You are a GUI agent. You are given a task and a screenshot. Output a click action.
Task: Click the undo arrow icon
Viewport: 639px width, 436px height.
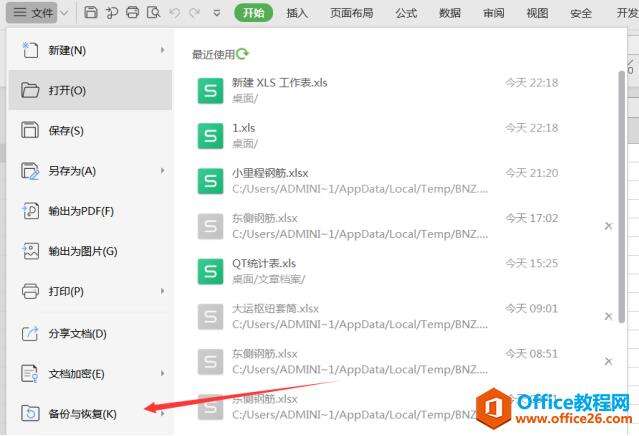click(175, 13)
